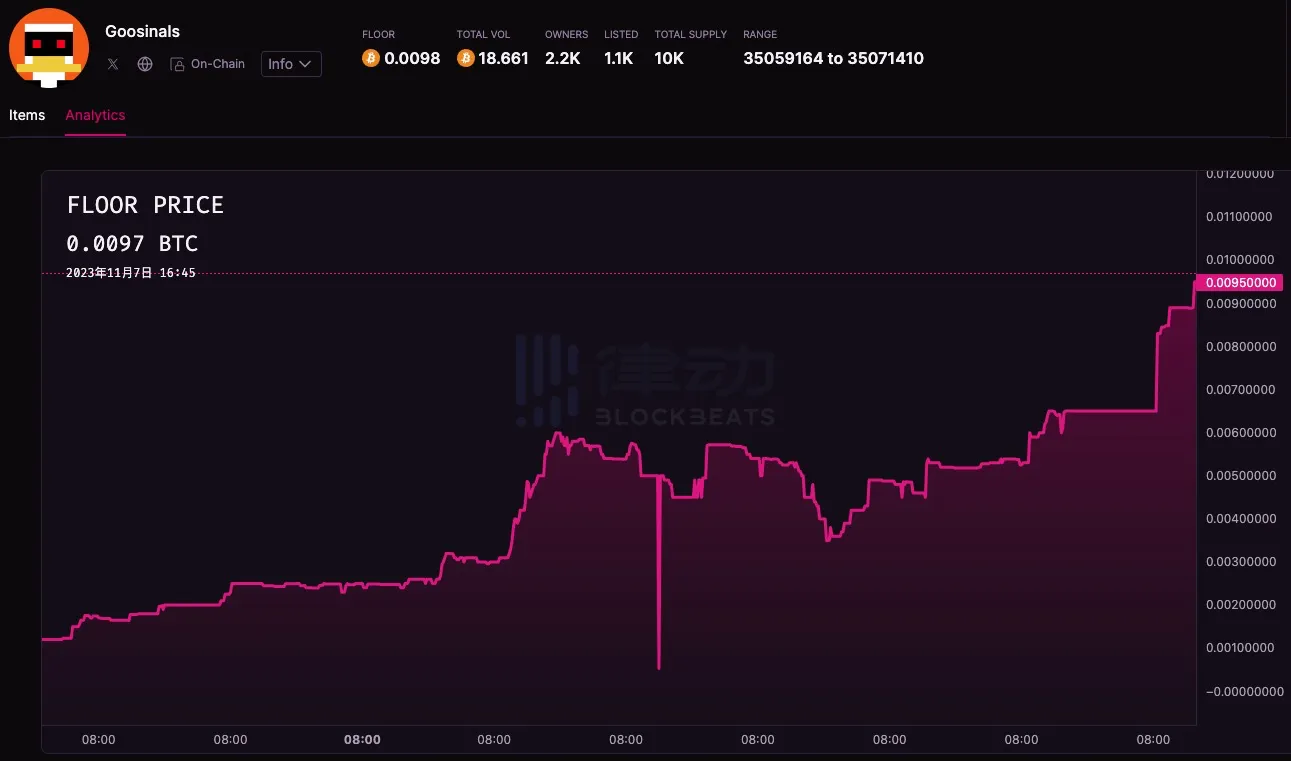Click the Goosinals collection name
Screen dimensions: 1291x761
(x=142, y=31)
